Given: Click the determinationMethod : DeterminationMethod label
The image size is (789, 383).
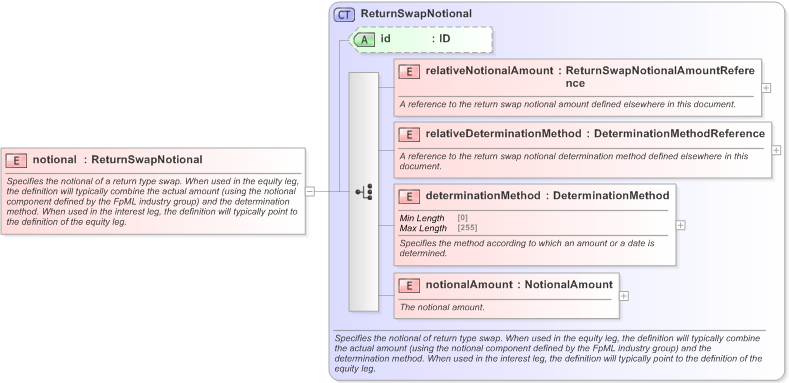Looking at the screenshot, I should coord(547,195).
